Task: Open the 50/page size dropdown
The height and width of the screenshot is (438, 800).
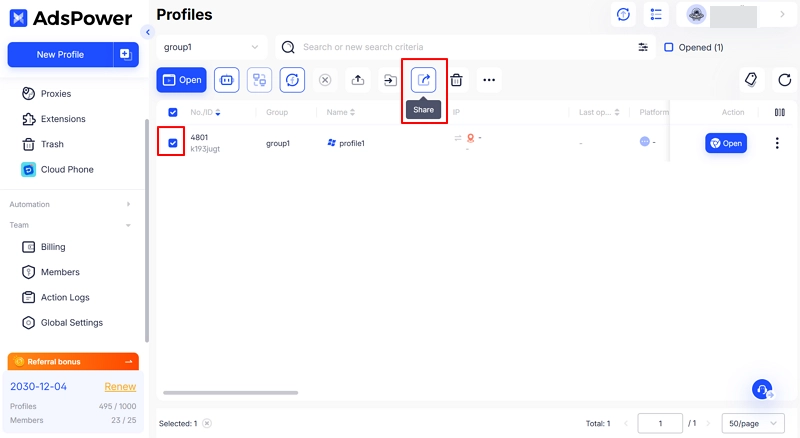Action: (x=753, y=423)
